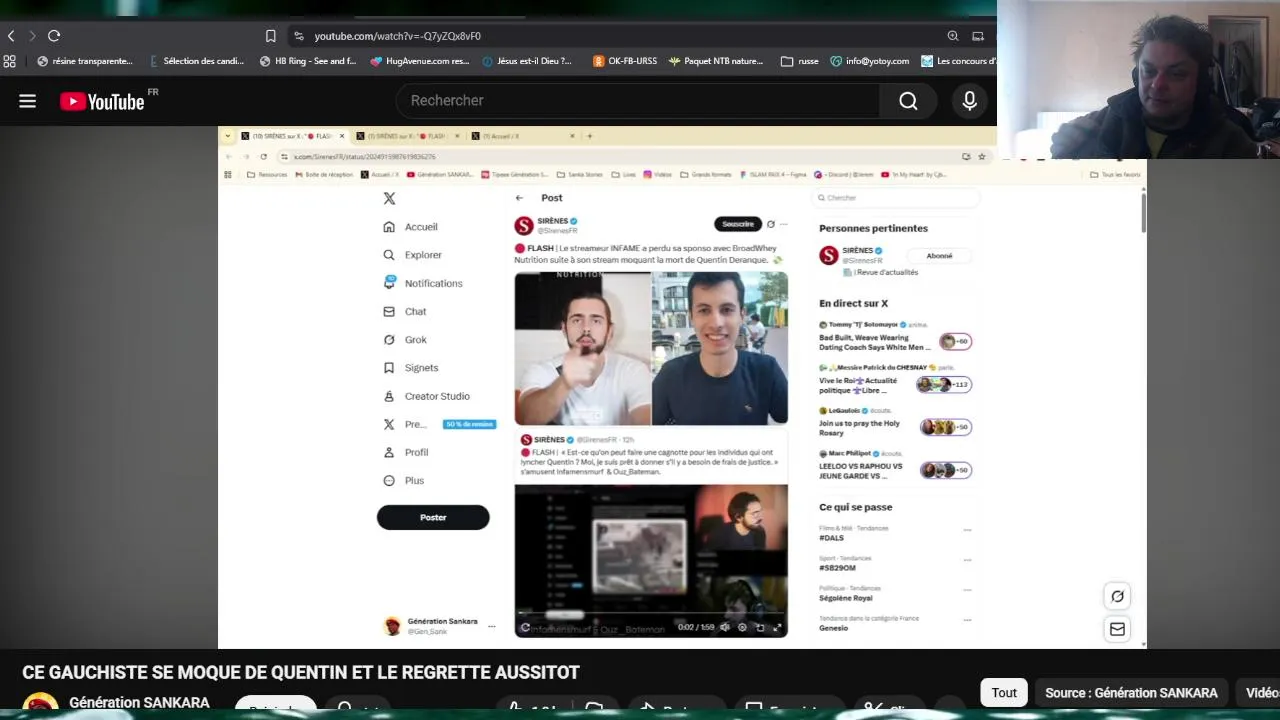
Task: Open Profil in the X sidebar
Action: coord(406,452)
